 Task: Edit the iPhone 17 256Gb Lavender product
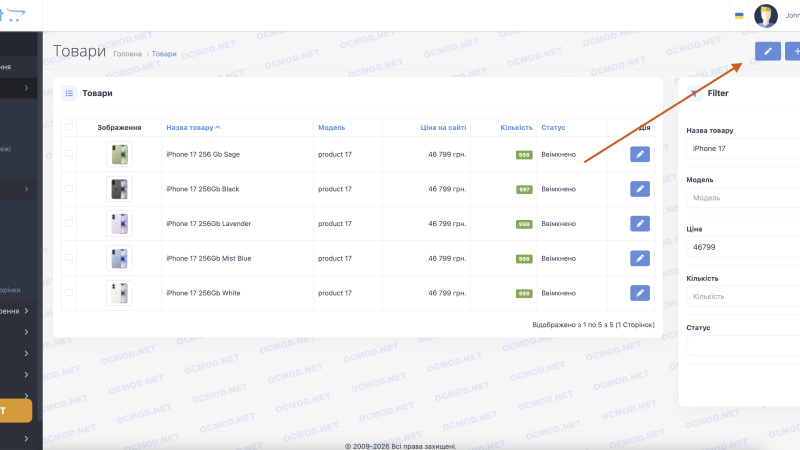pyautogui.click(x=640, y=223)
